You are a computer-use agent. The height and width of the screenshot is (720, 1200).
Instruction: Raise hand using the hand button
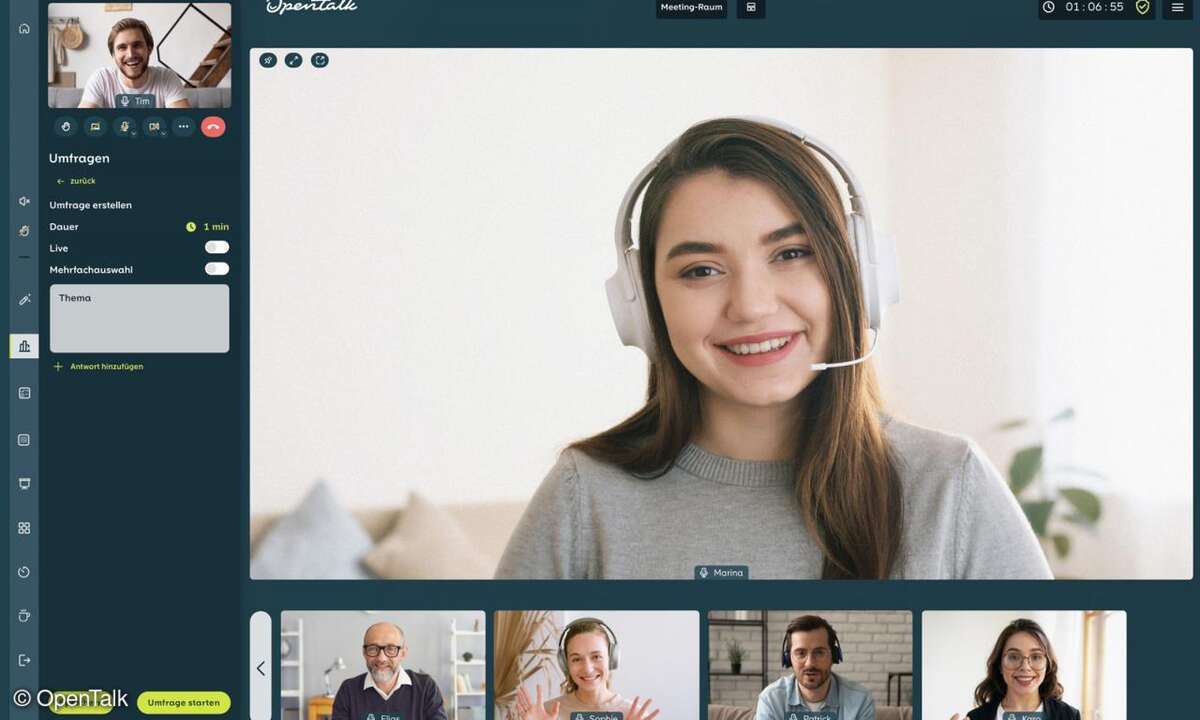click(66, 127)
